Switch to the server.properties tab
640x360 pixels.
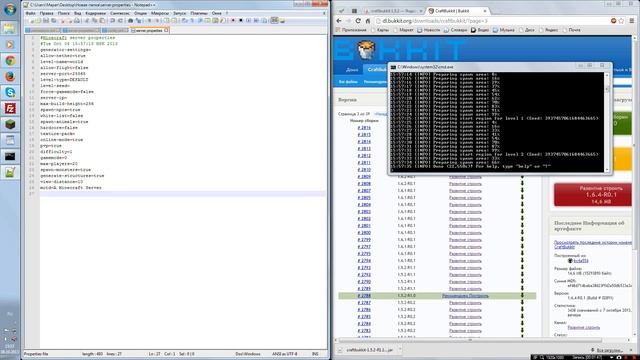(x=148, y=30)
